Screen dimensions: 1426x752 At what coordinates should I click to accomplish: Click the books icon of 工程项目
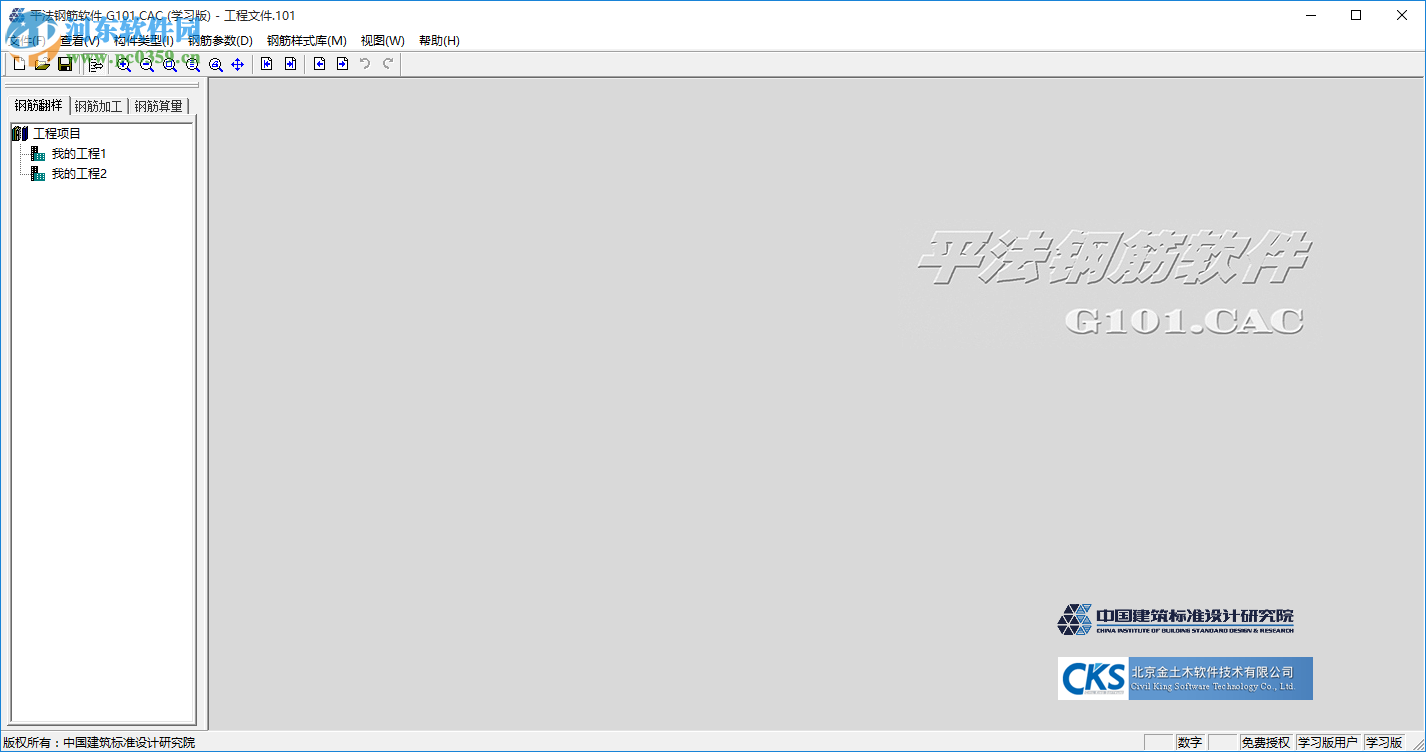[20, 133]
